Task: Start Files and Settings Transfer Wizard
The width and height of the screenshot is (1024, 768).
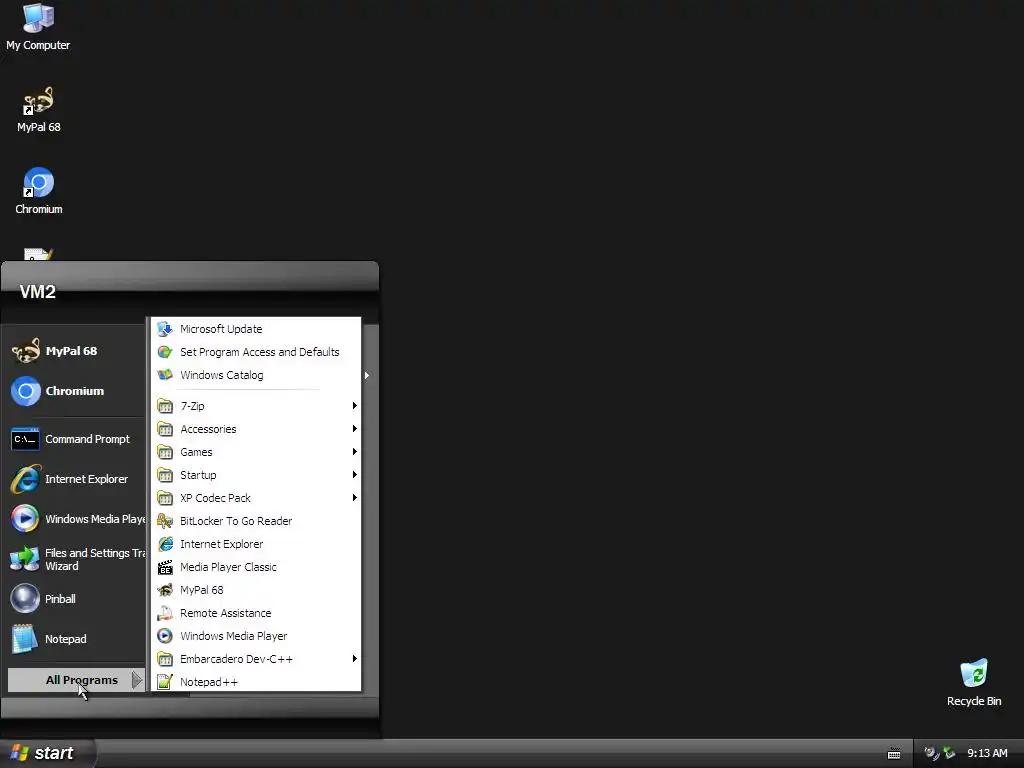Action: (x=76, y=559)
